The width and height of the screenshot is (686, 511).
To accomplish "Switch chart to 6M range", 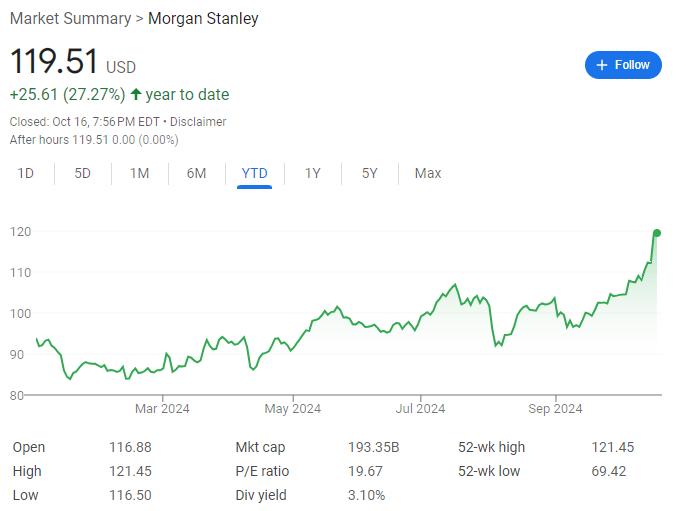I will pyautogui.click(x=197, y=174).
